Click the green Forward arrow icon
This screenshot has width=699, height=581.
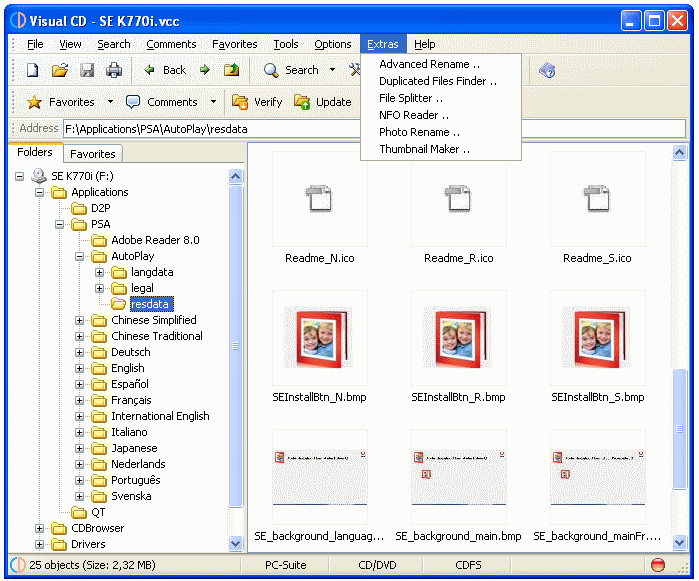tap(205, 70)
